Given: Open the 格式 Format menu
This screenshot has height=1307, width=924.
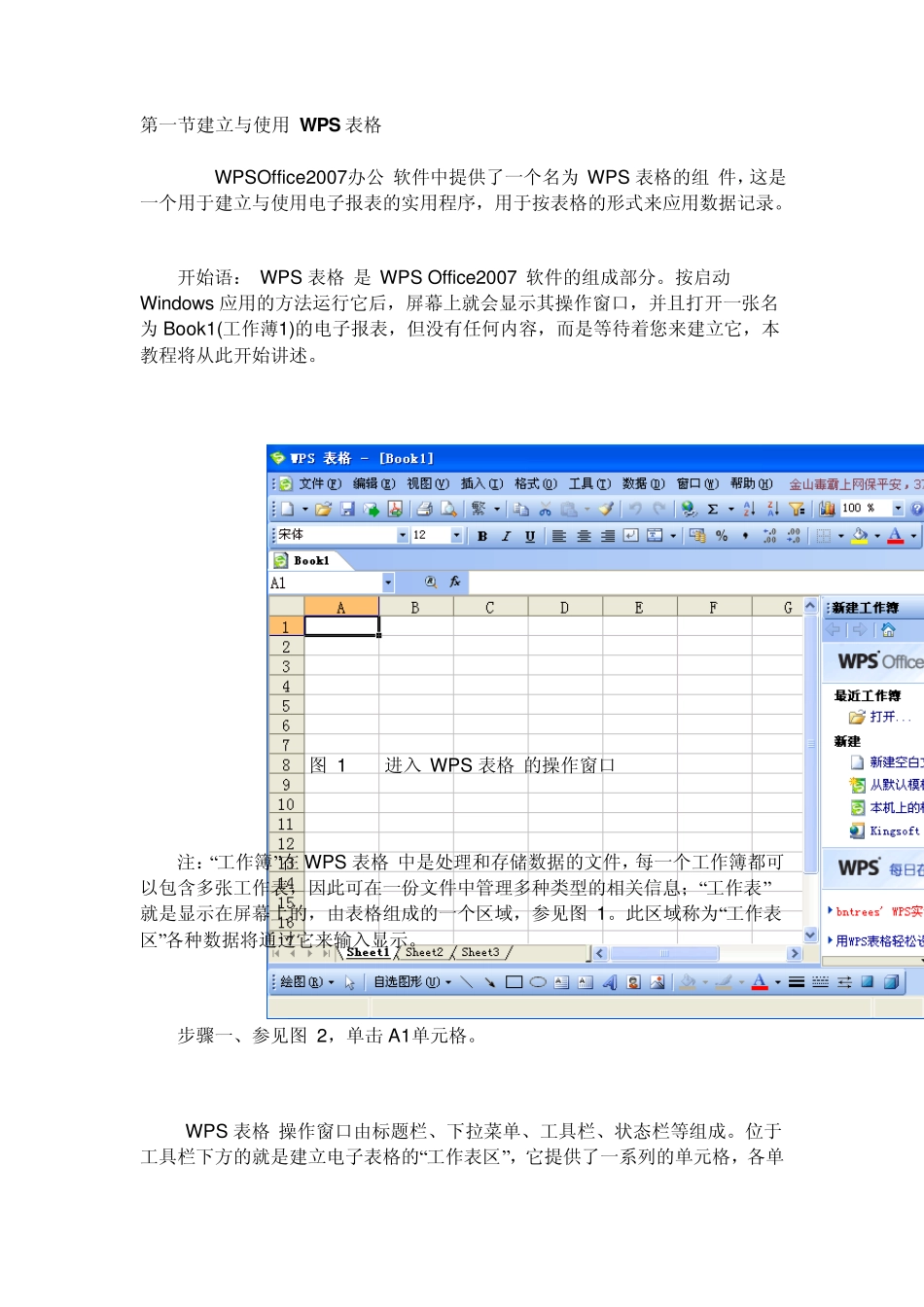Looking at the screenshot, I should [x=536, y=483].
